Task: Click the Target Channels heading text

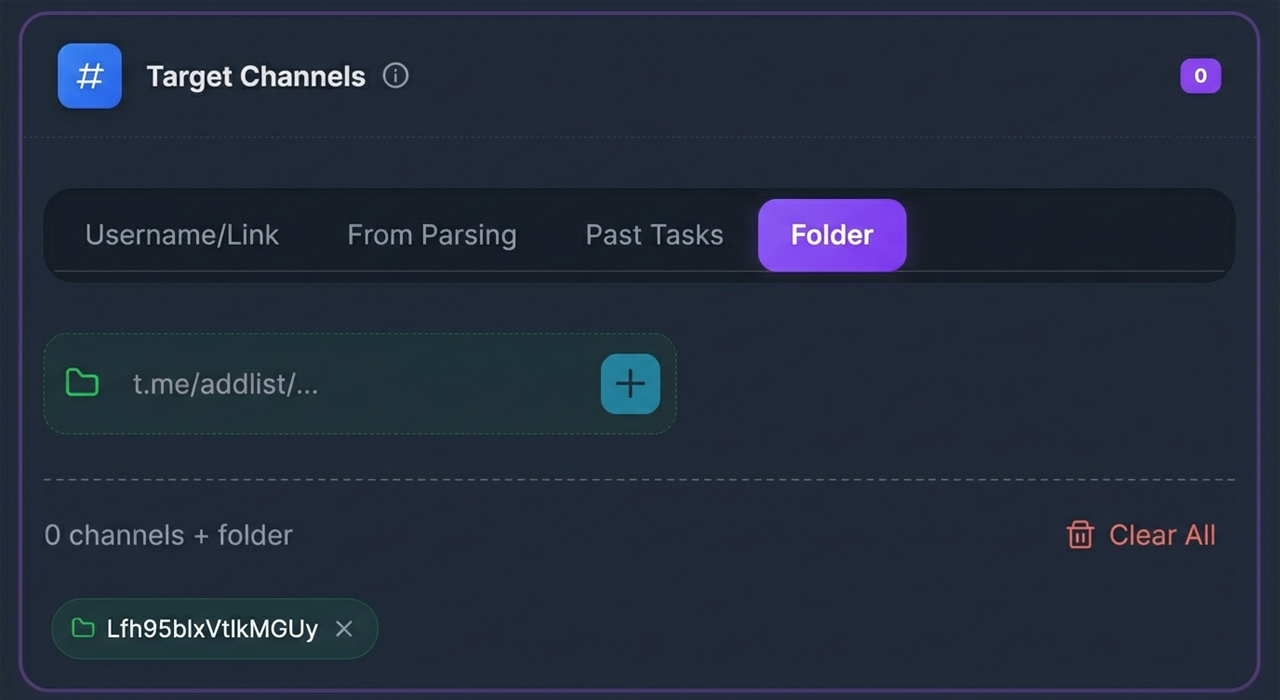Action: 256,77
